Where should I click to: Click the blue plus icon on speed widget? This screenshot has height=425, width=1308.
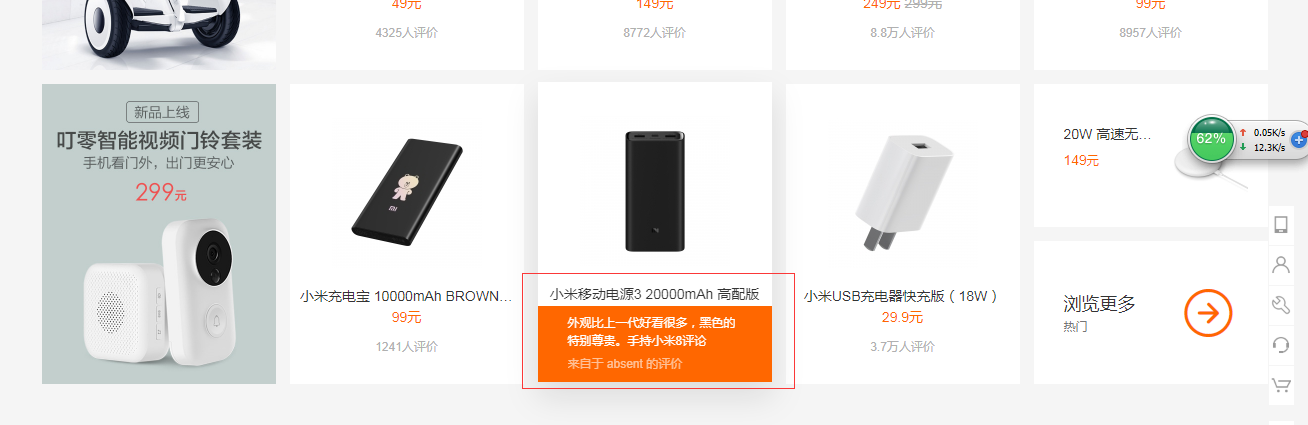click(1299, 140)
